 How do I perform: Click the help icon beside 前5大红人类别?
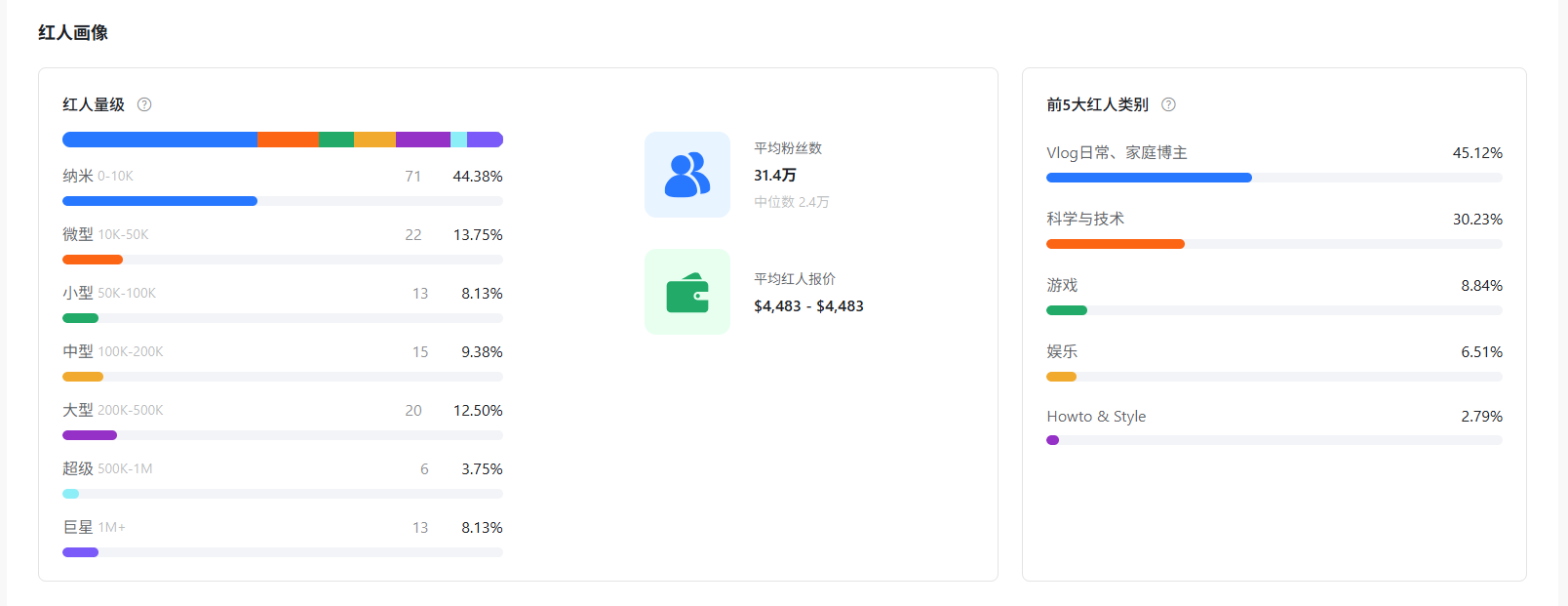(x=1168, y=104)
